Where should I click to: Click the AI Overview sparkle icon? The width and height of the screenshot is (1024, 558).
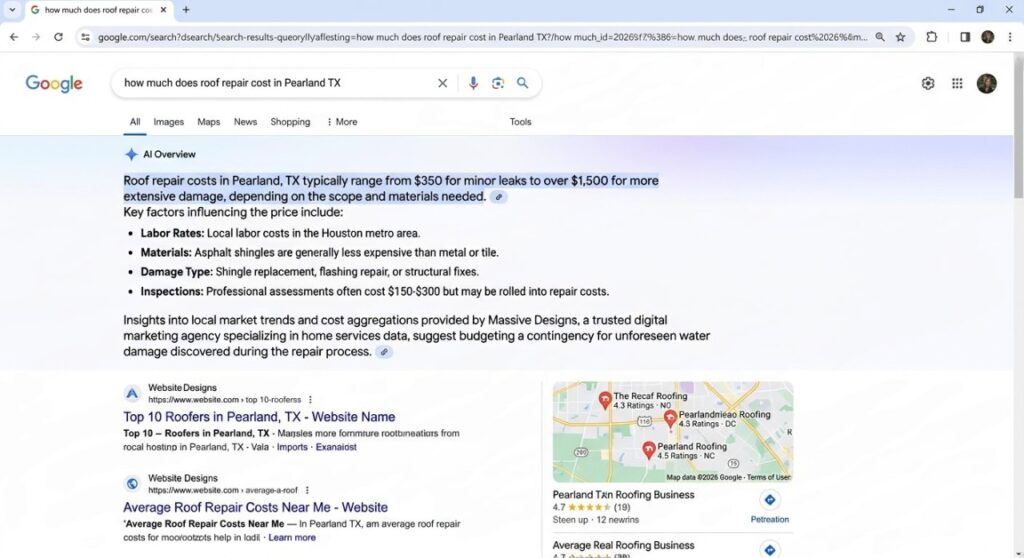131,154
